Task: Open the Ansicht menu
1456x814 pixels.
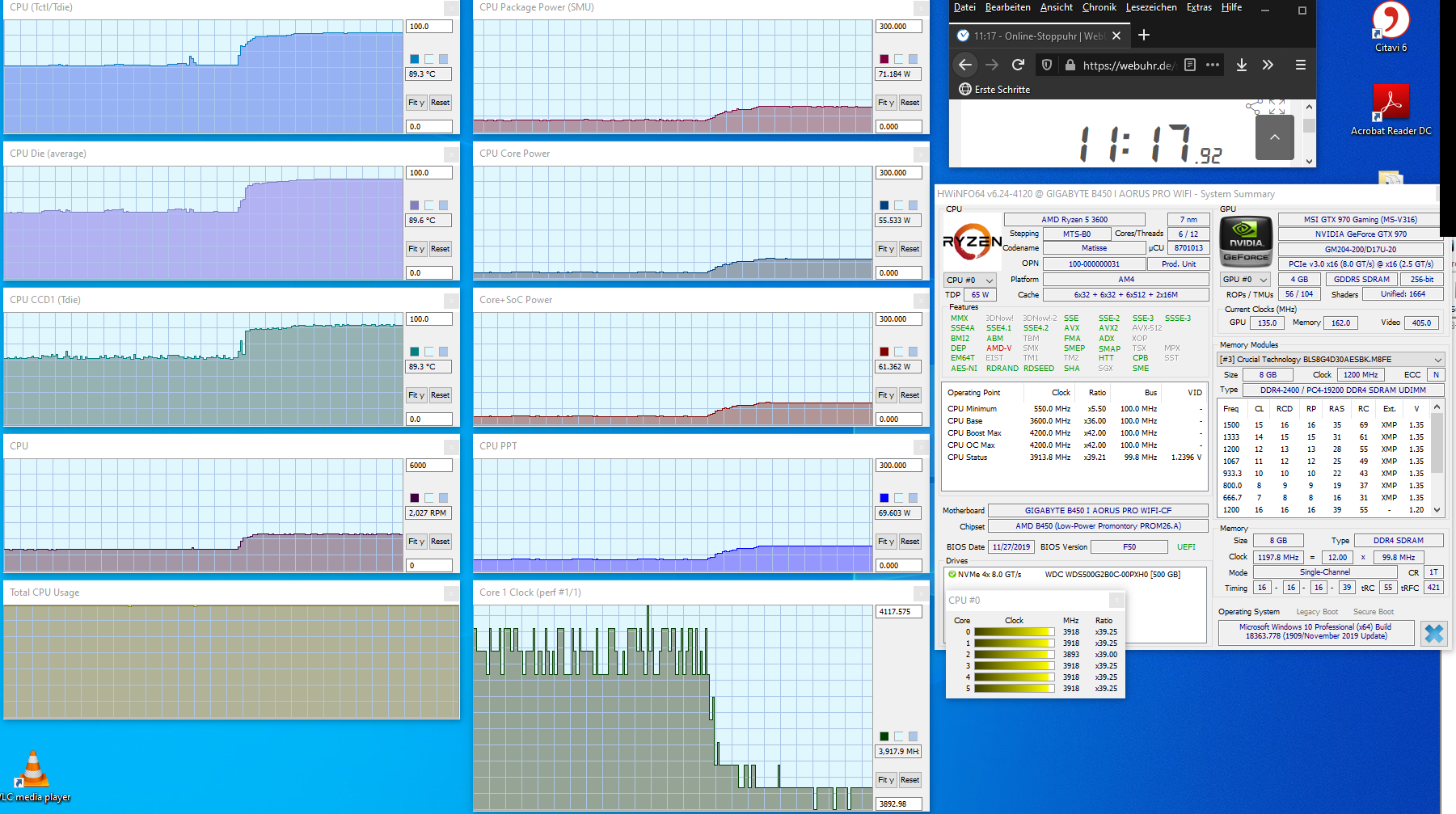Action: [x=1057, y=7]
